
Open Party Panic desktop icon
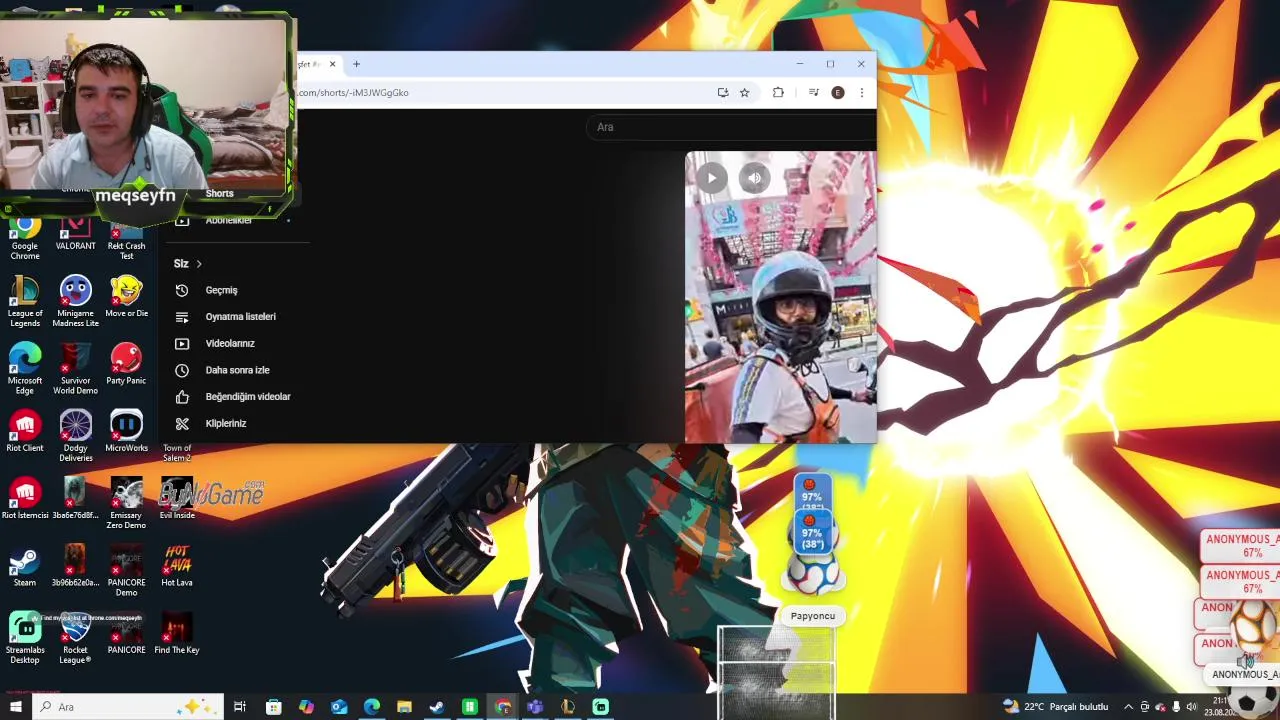click(x=127, y=364)
